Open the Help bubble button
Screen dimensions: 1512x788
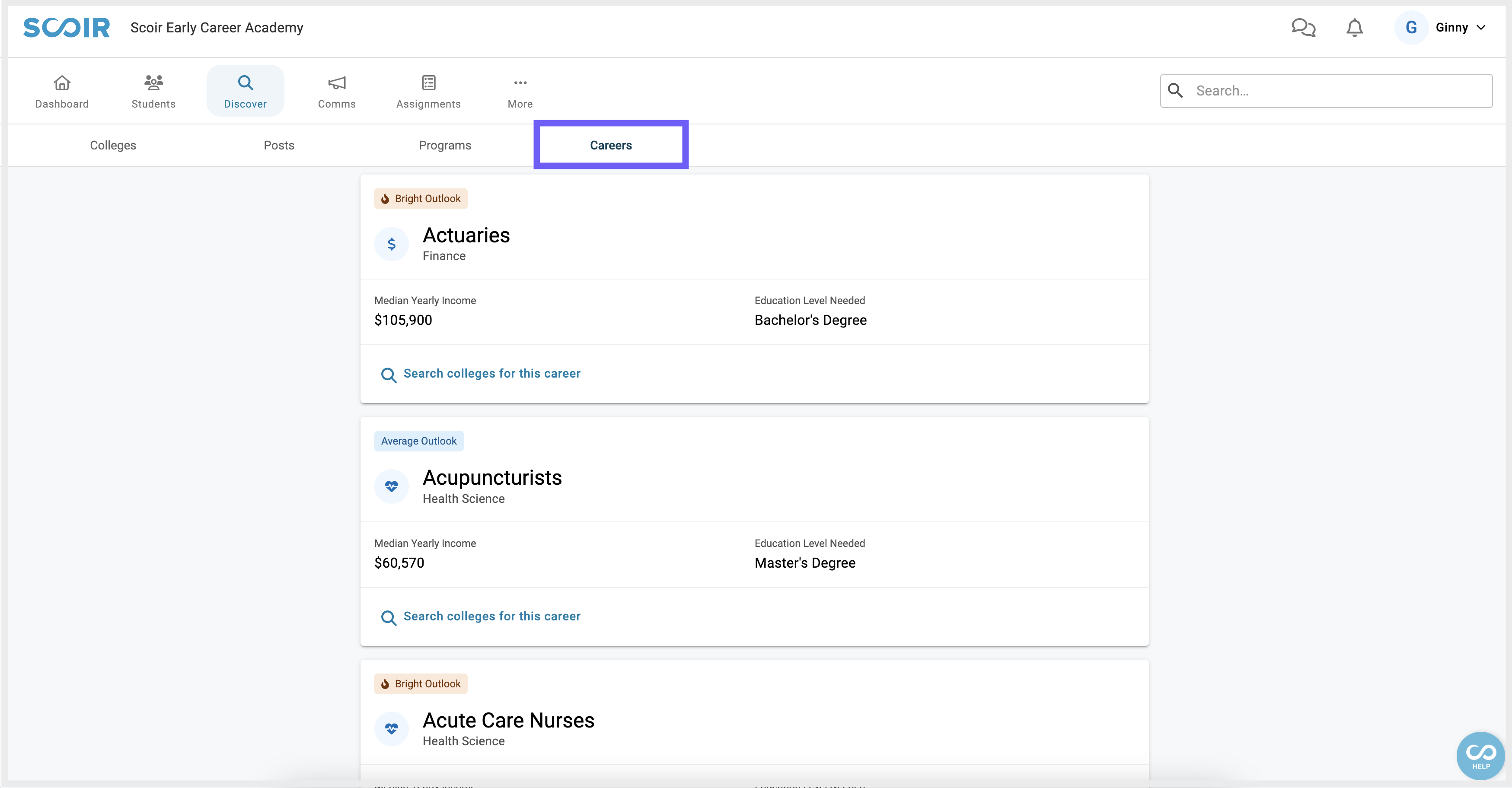(x=1480, y=756)
